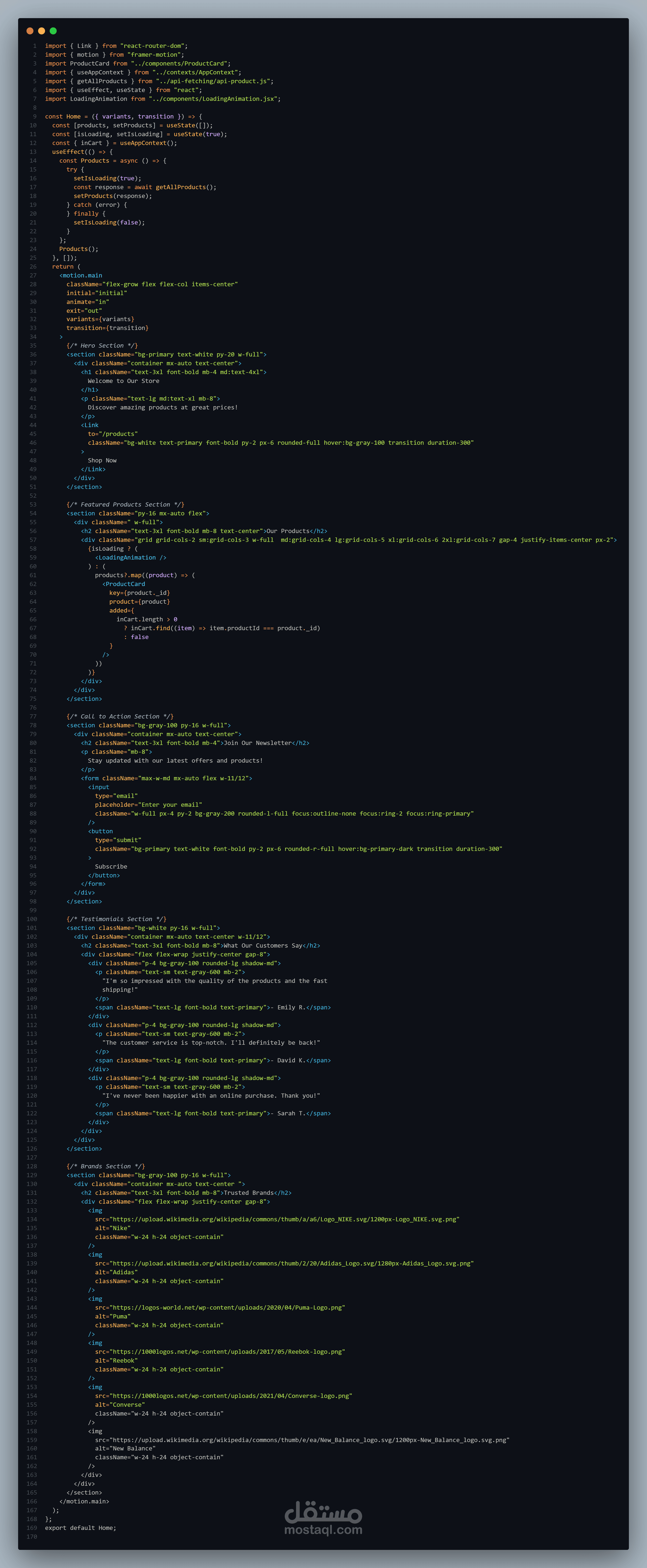Click the "Our Products" heading line
The width and height of the screenshot is (647, 1568).
(204, 531)
